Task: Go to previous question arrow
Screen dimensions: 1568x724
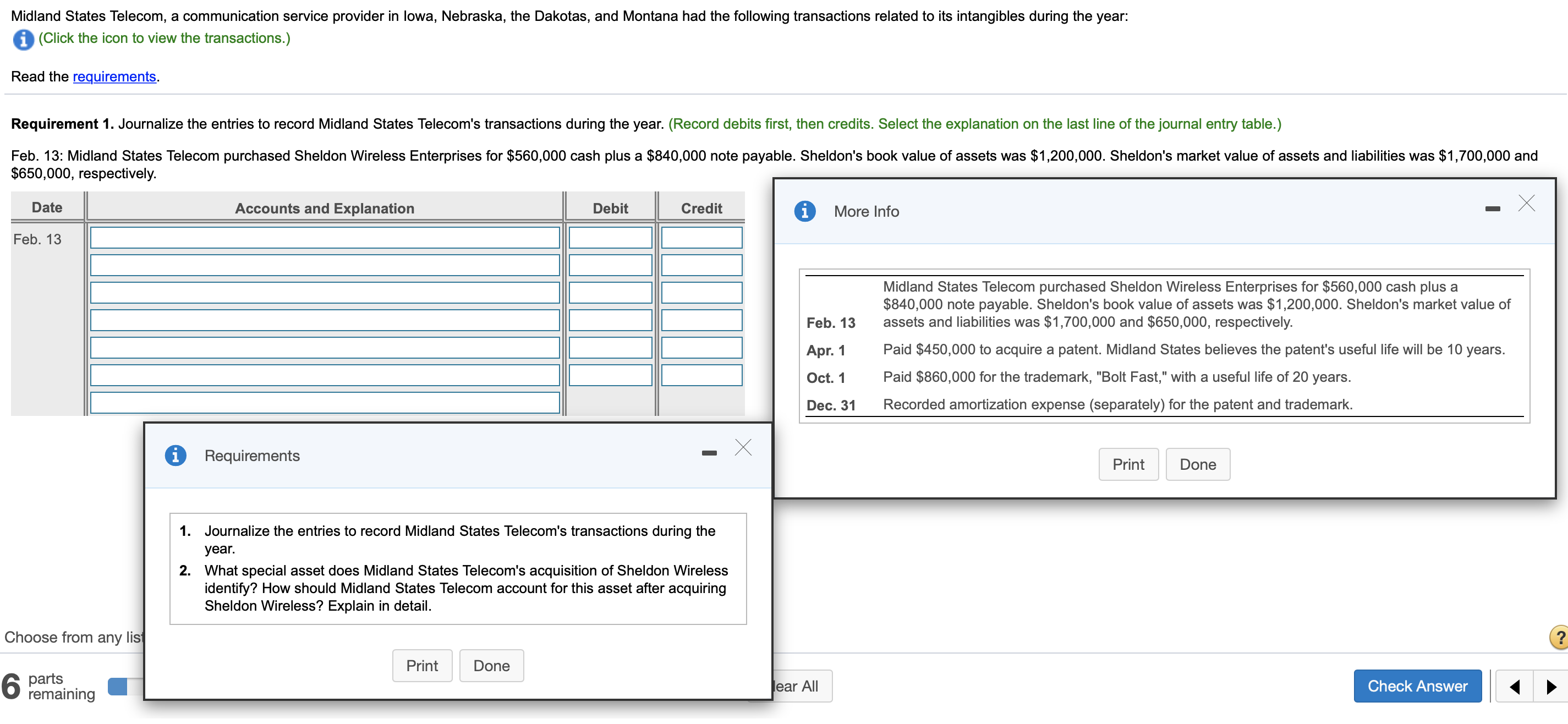Action: 1514,687
